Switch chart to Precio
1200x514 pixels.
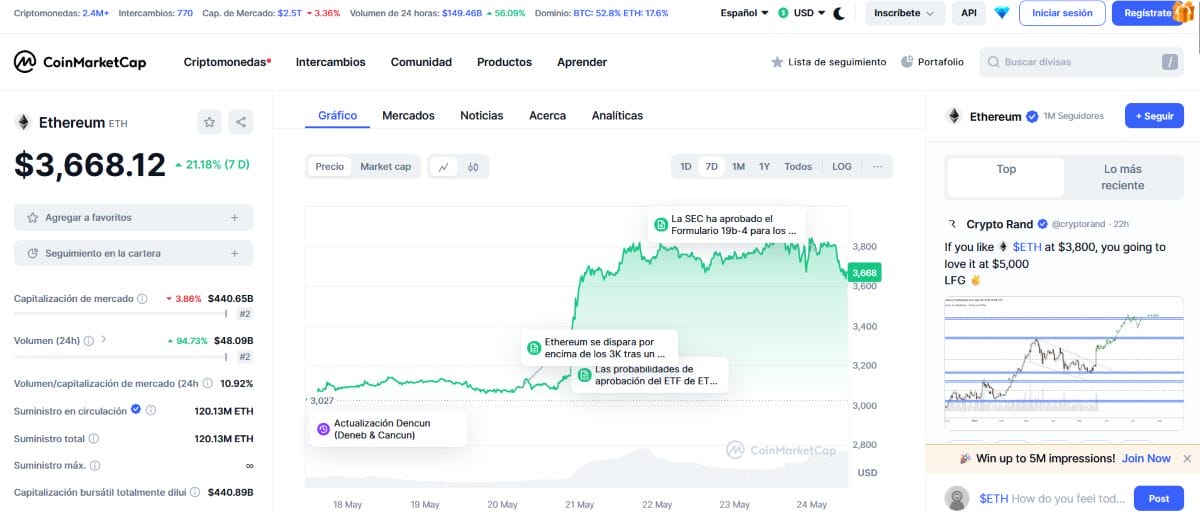pyautogui.click(x=330, y=167)
